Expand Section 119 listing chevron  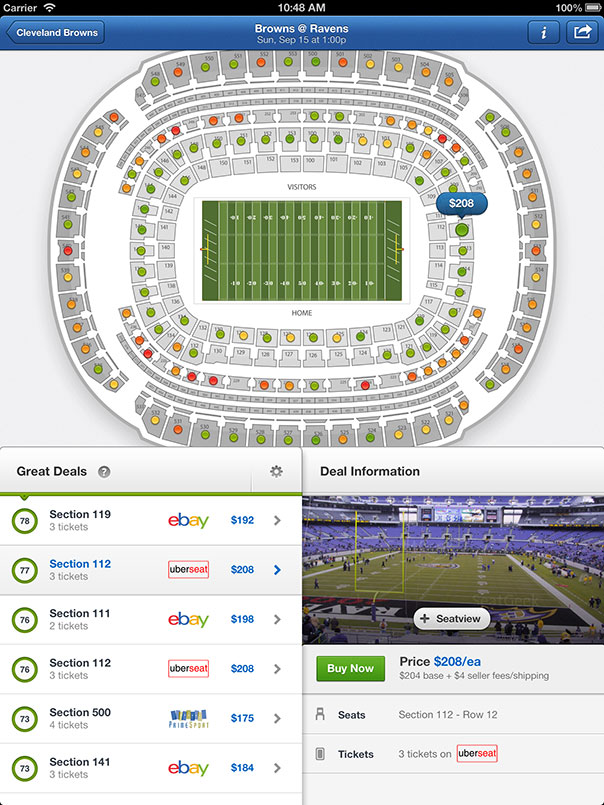277,521
